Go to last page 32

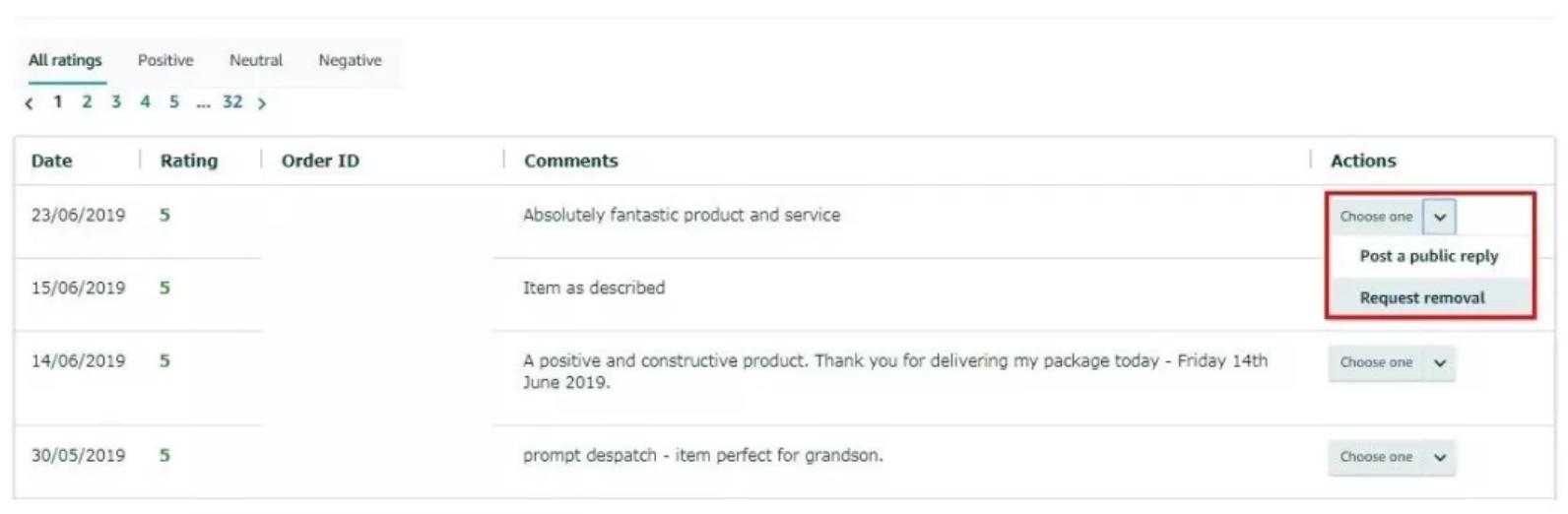click(x=232, y=102)
